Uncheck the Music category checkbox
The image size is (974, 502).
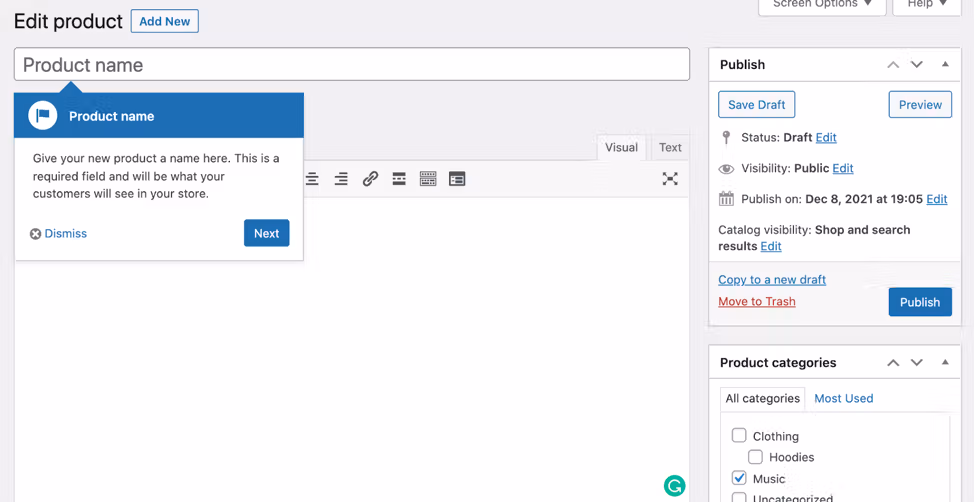point(739,478)
